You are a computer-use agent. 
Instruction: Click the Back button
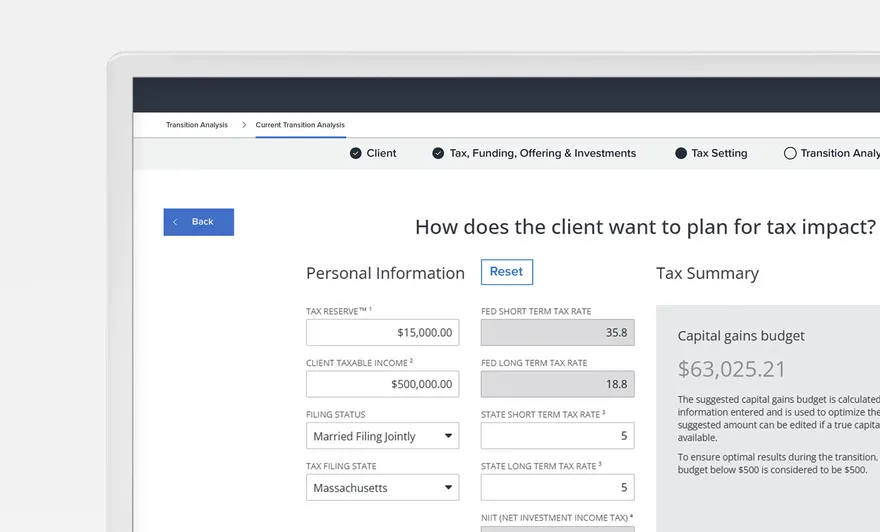tap(199, 222)
